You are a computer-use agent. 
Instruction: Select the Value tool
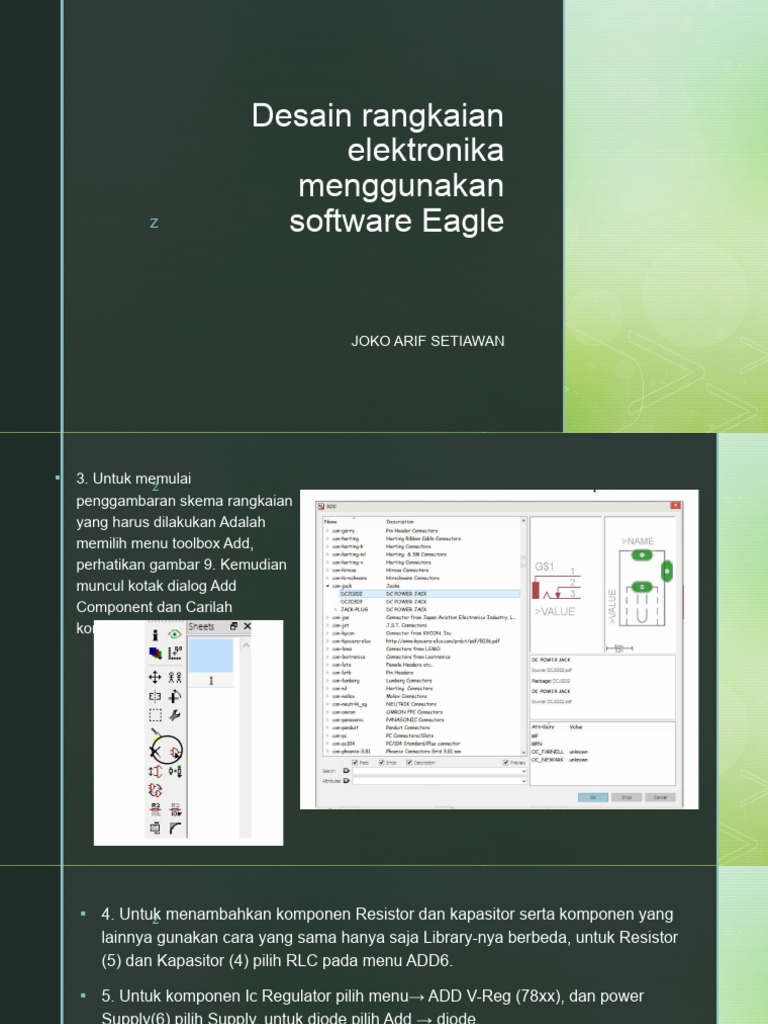click(175, 810)
